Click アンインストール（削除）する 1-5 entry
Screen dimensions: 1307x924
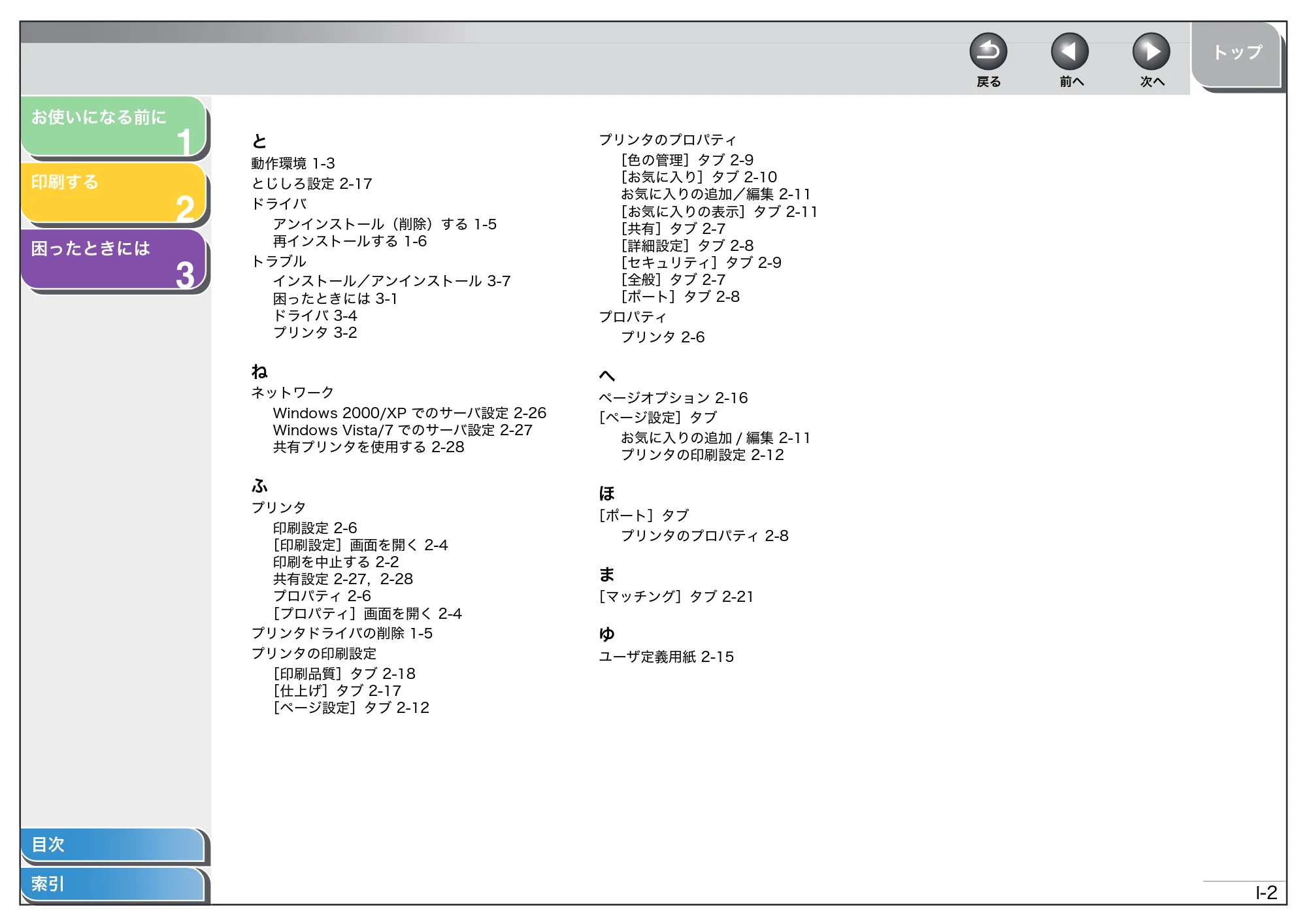(385, 224)
